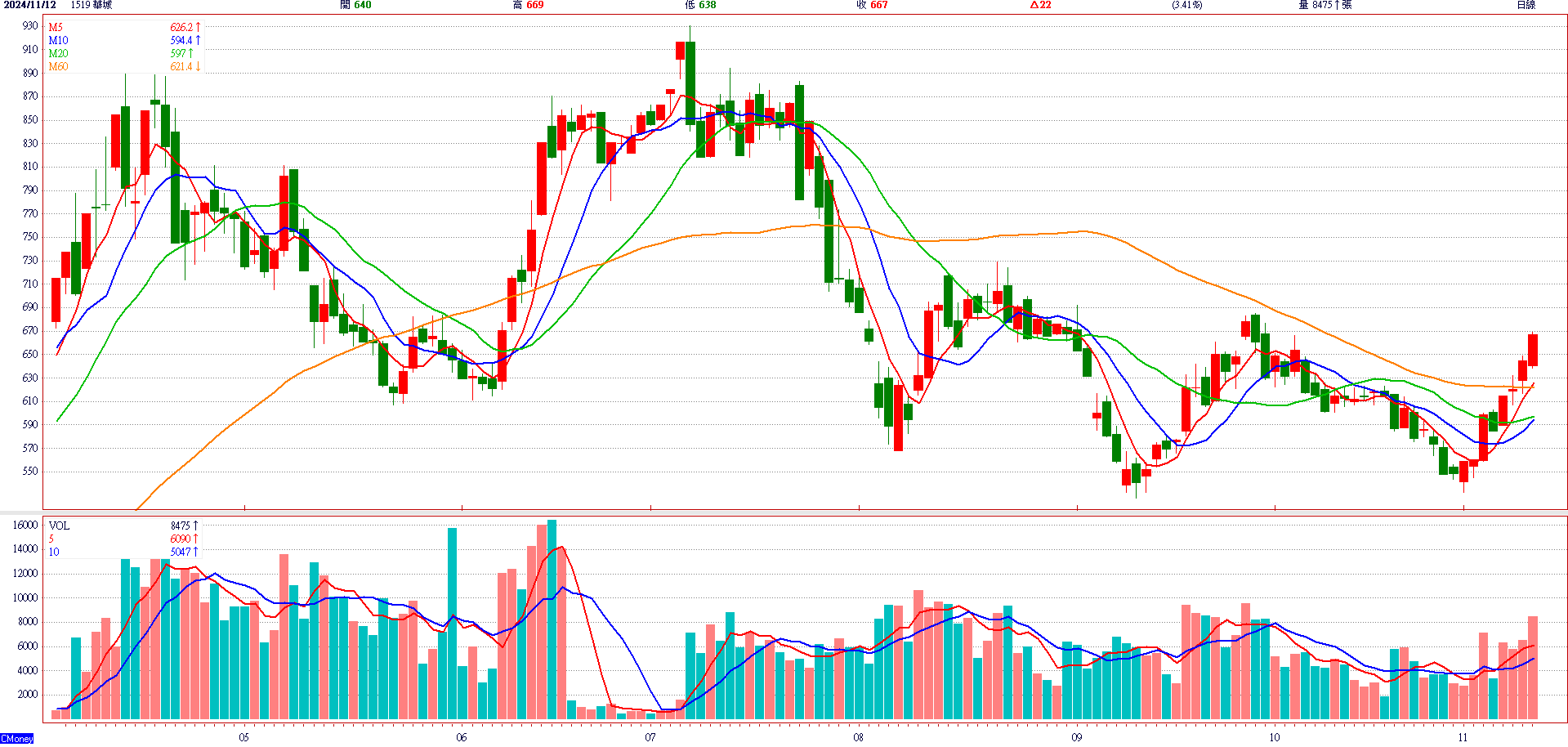Click the VOL label in volume panel
Viewport: 1568px width, 747px height.
(x=59, y=526)
